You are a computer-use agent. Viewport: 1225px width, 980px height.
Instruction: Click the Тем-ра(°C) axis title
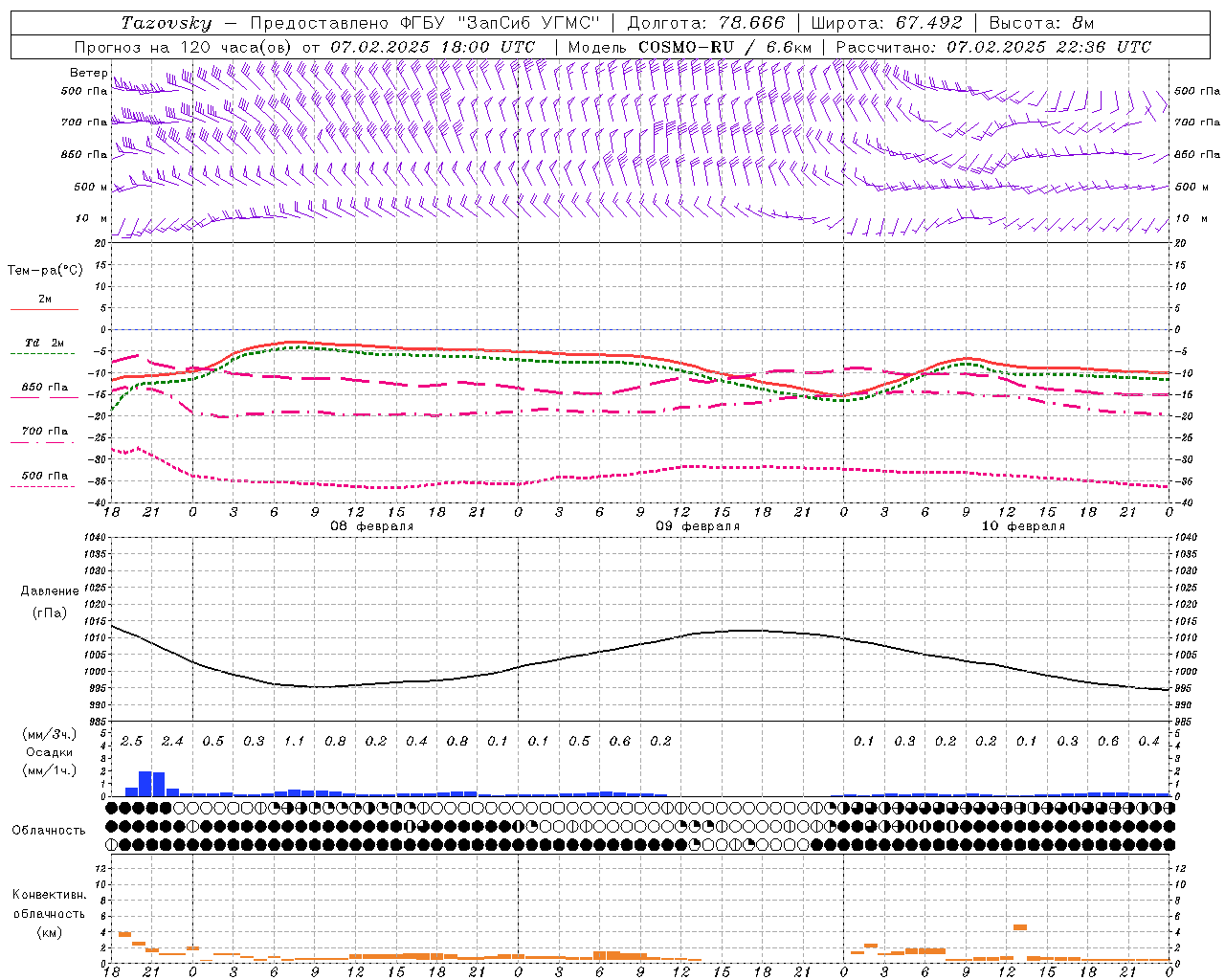(x=45, y=271)
